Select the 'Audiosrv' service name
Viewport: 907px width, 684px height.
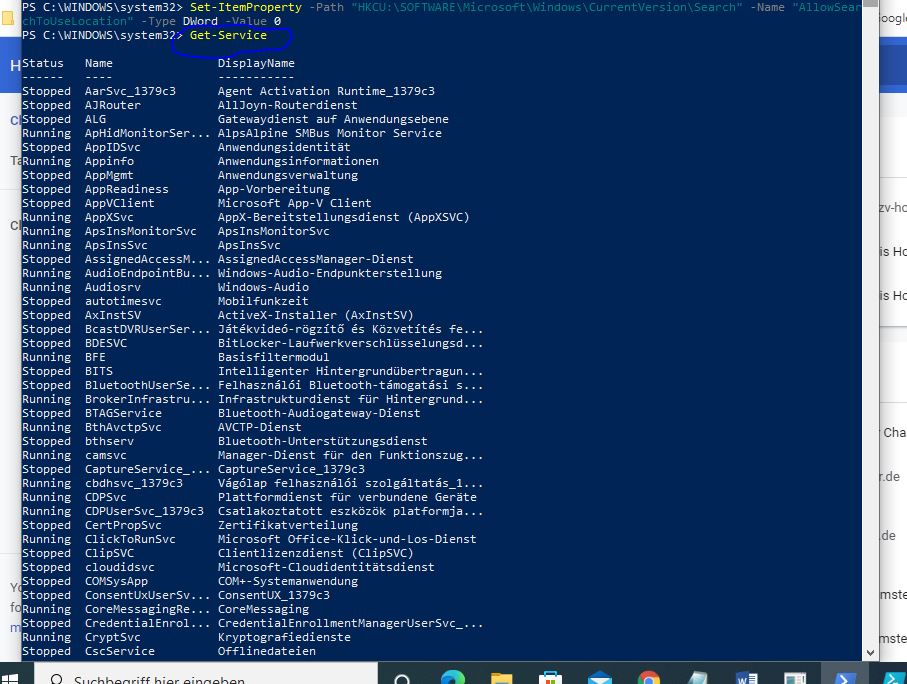[113, 287]
